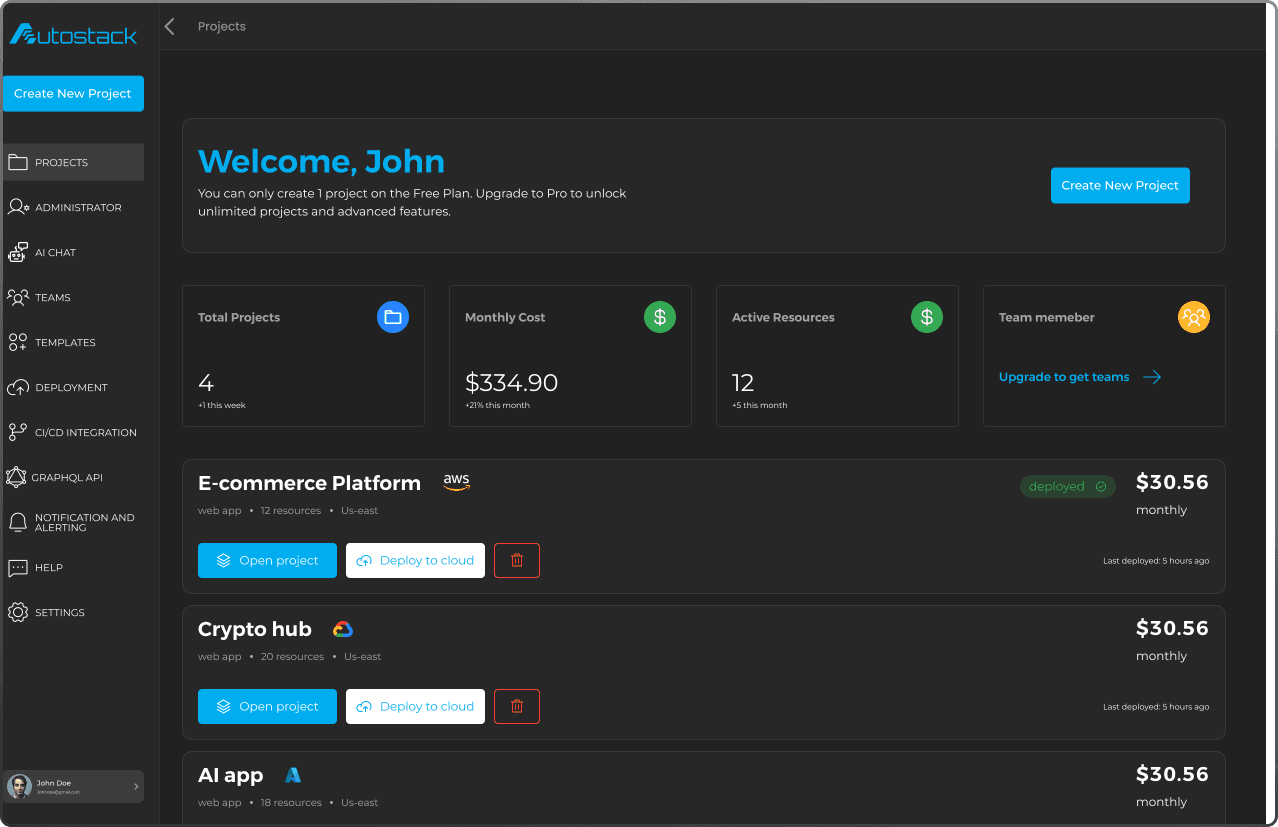The height and width of the screenshot is (827, 1278).
Task: Go to AI Chat section
Action: tap(73, 252)
